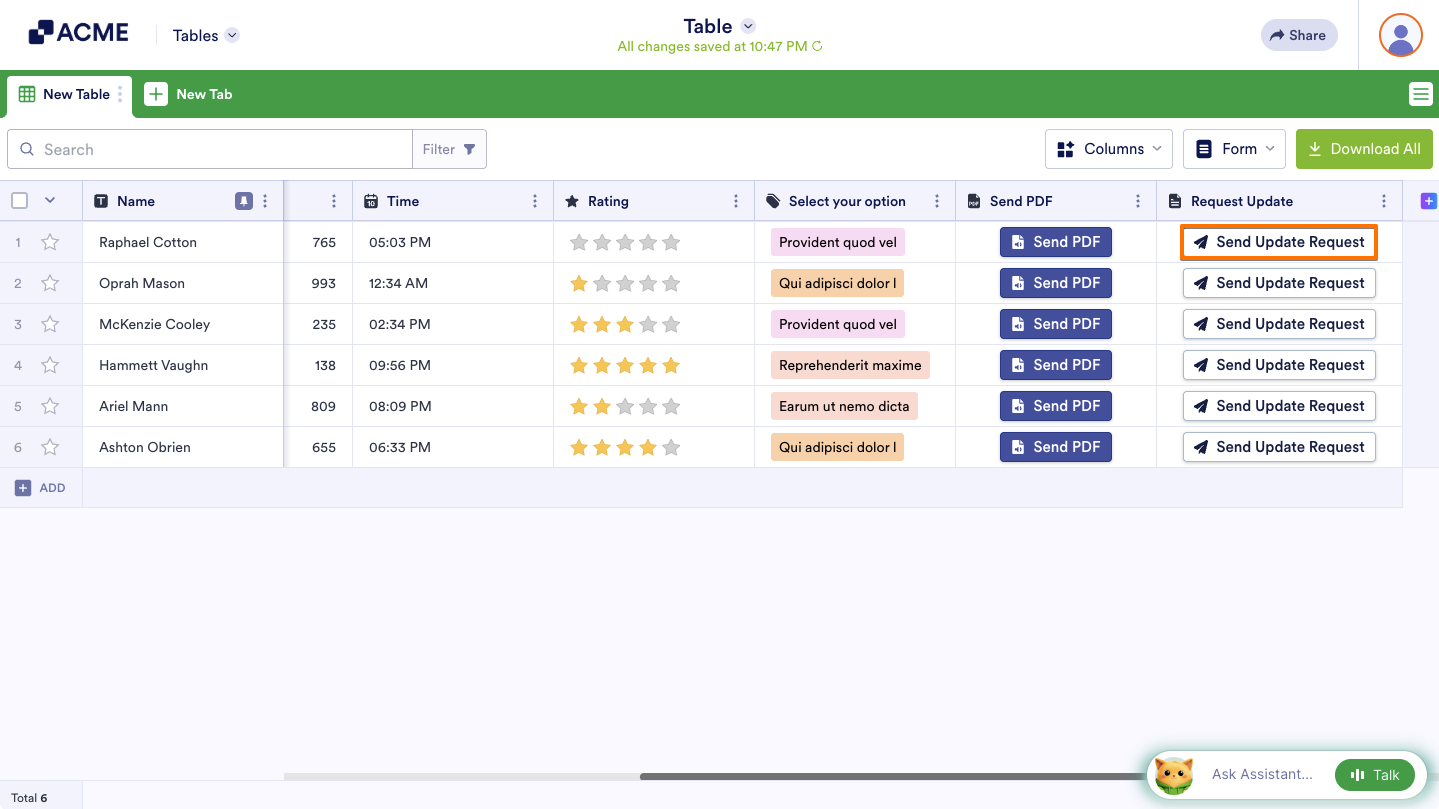Open Time column options dots
This screenshot has height=809, width=1439.
[535, 201]
